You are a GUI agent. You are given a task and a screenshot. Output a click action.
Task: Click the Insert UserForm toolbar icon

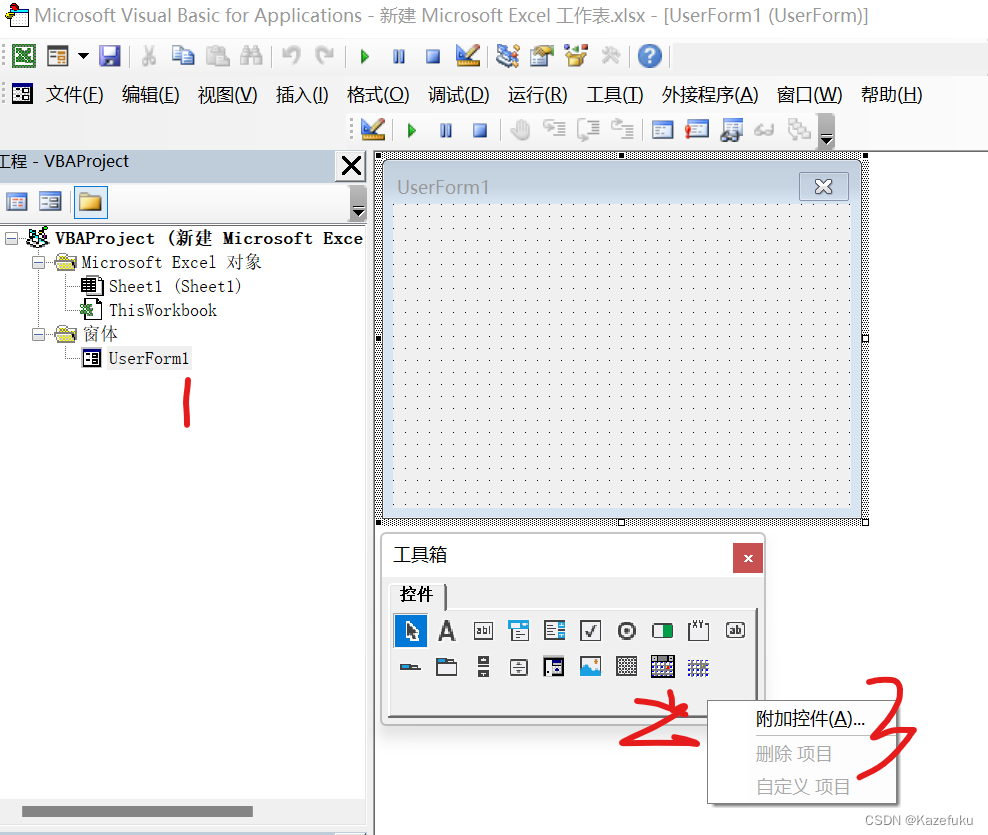pyautogui.click(x=57, y=57)
